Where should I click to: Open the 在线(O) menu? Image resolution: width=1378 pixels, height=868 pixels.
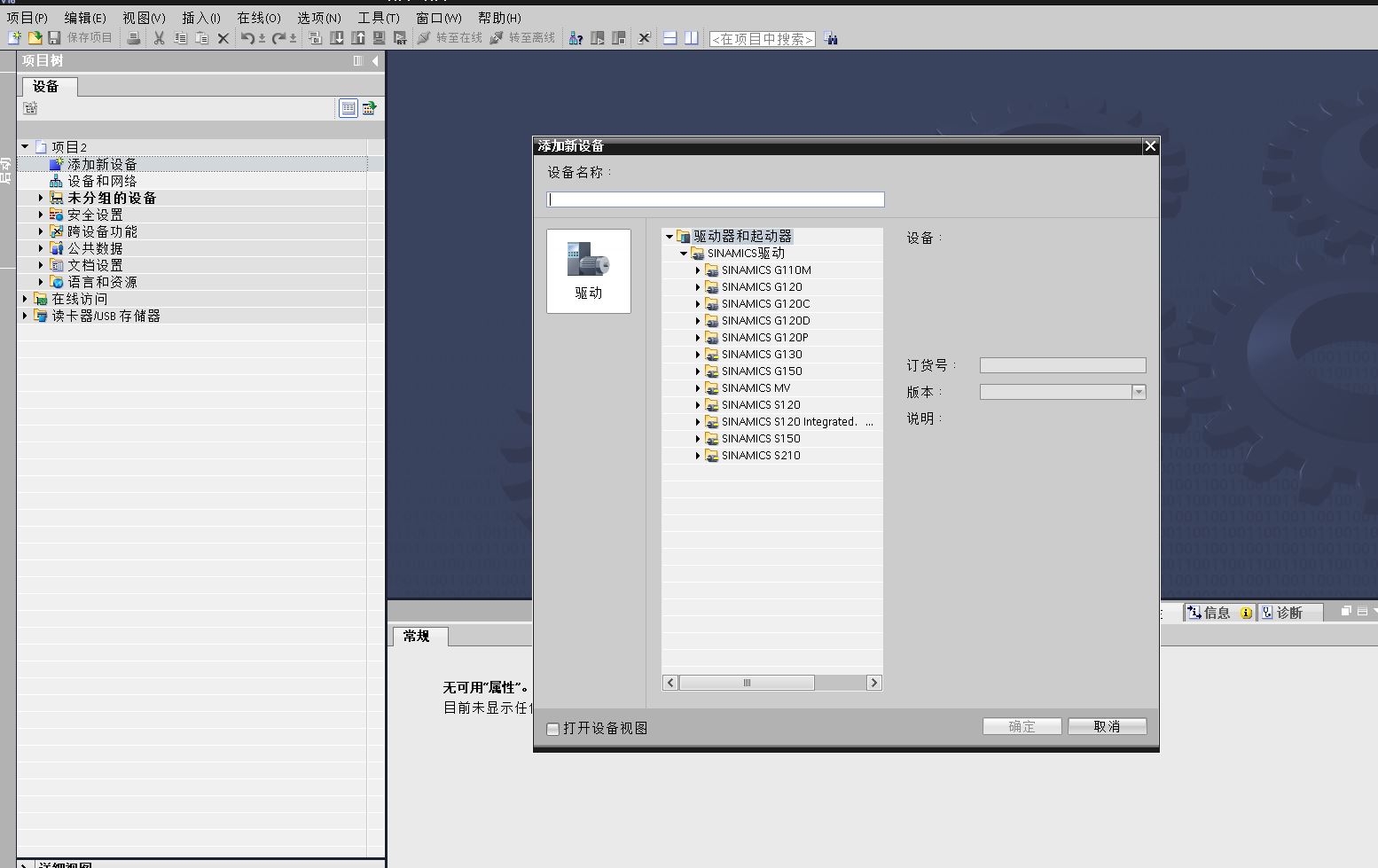258,18
